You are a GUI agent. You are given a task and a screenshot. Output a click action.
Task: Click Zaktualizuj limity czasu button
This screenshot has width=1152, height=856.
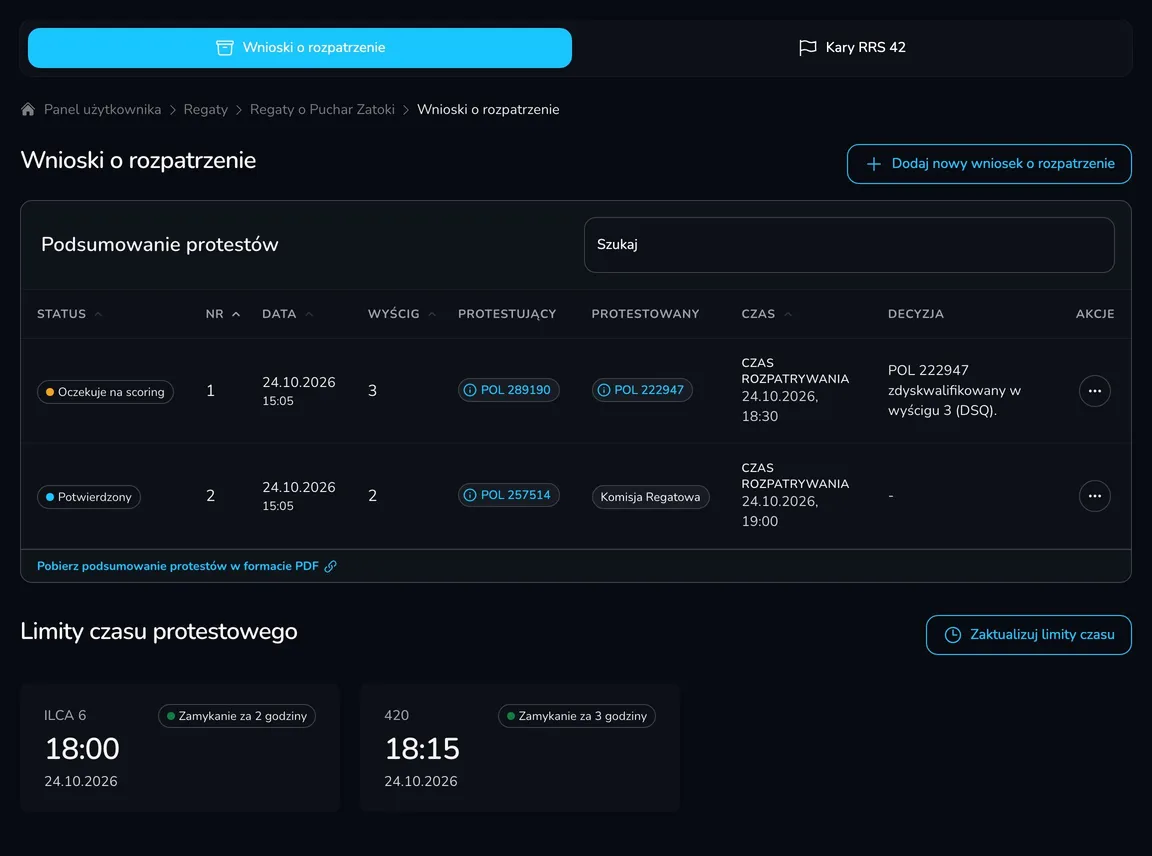1029,635
